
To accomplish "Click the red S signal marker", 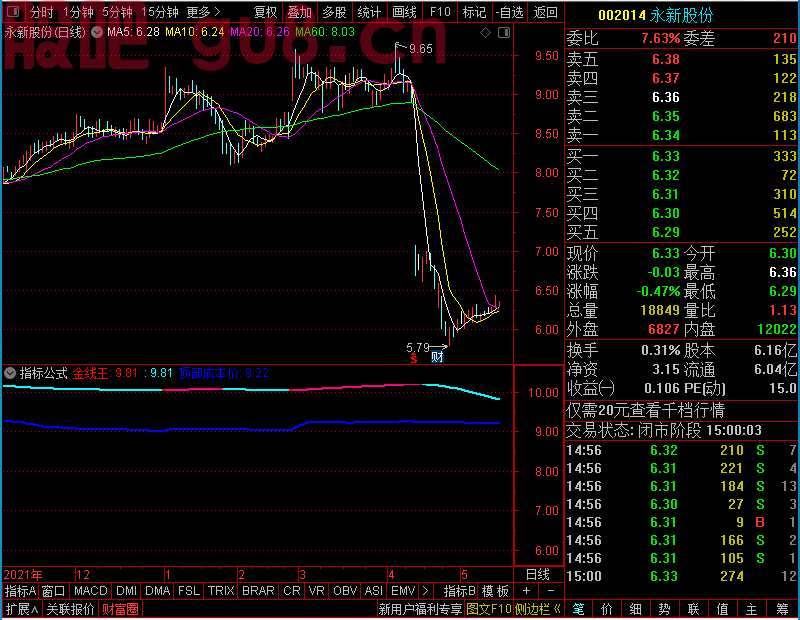I will (414, 358).
